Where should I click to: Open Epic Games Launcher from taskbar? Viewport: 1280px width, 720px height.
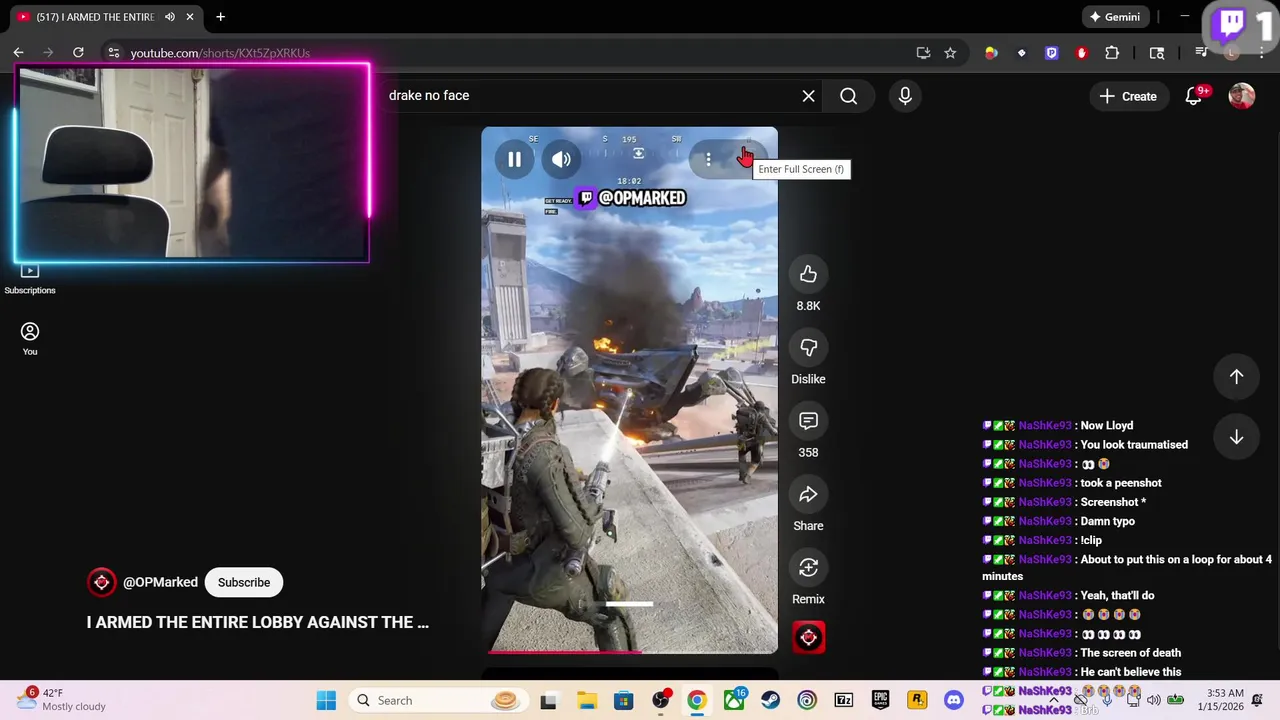click(881, 700)
